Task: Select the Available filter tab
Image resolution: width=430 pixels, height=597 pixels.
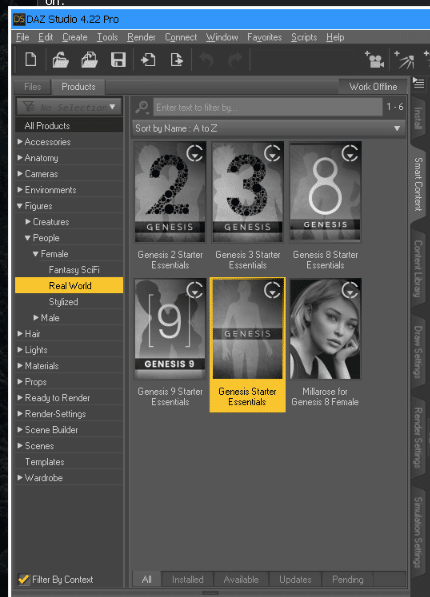Action: click(x=241, y=579)
